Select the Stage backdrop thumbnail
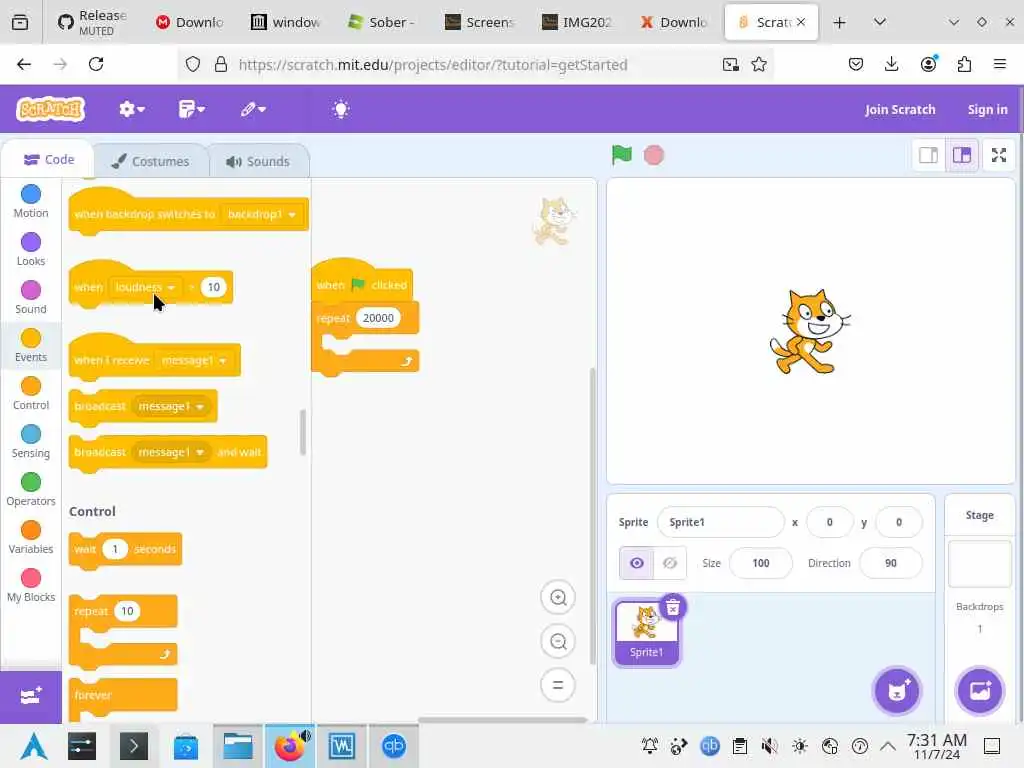1024x768 pixels. pyautogui.click(x=980, y=564)
